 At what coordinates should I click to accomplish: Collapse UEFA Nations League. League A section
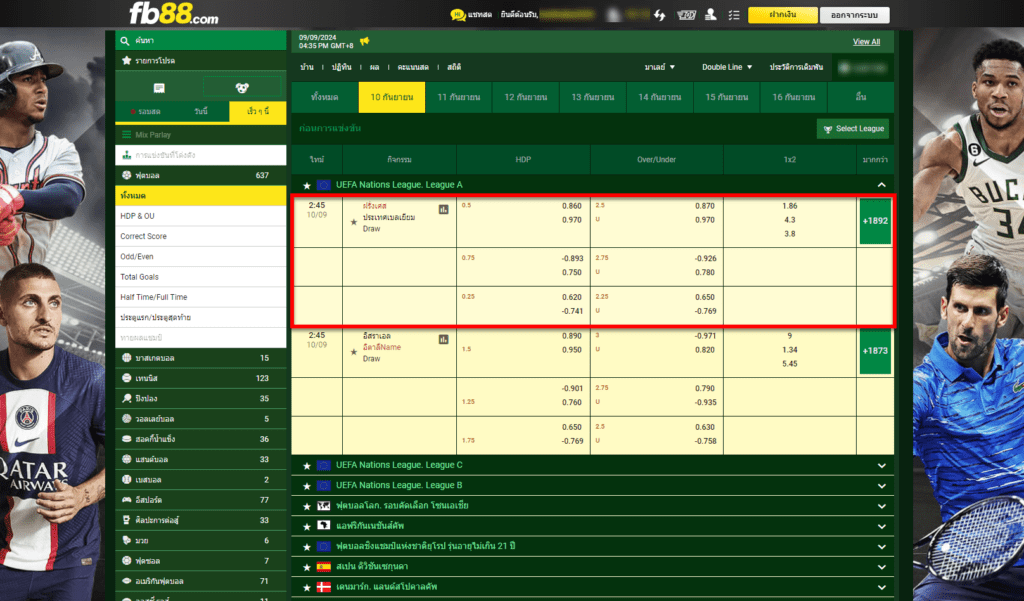[x=881, y=185]
